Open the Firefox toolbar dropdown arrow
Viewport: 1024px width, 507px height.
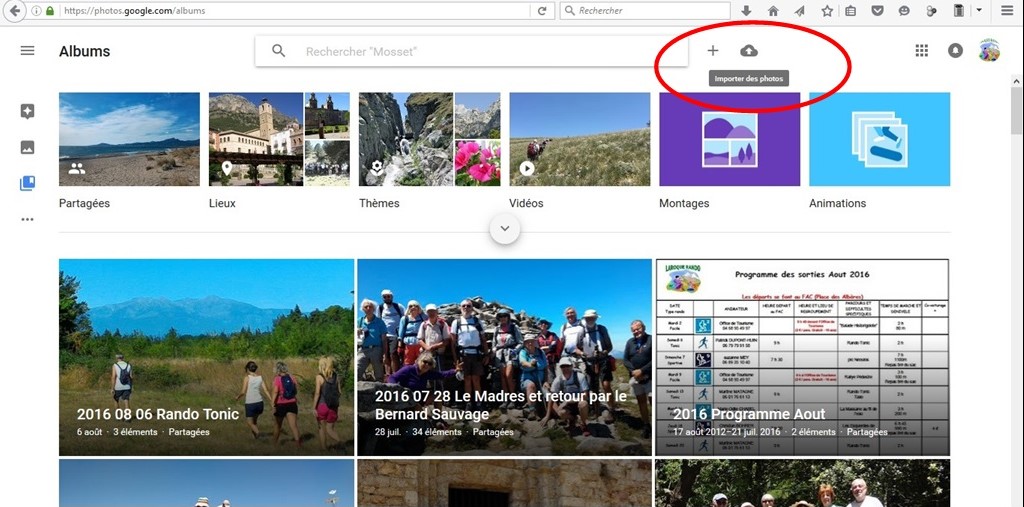(x=979, y=11)
